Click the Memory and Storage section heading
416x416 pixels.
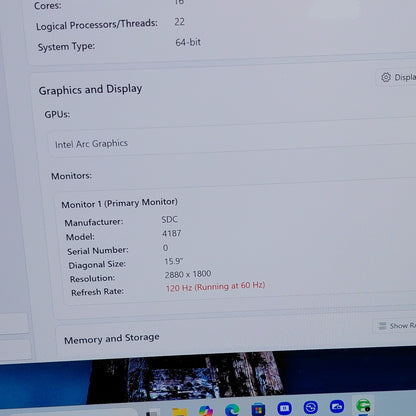coord(112,339)
